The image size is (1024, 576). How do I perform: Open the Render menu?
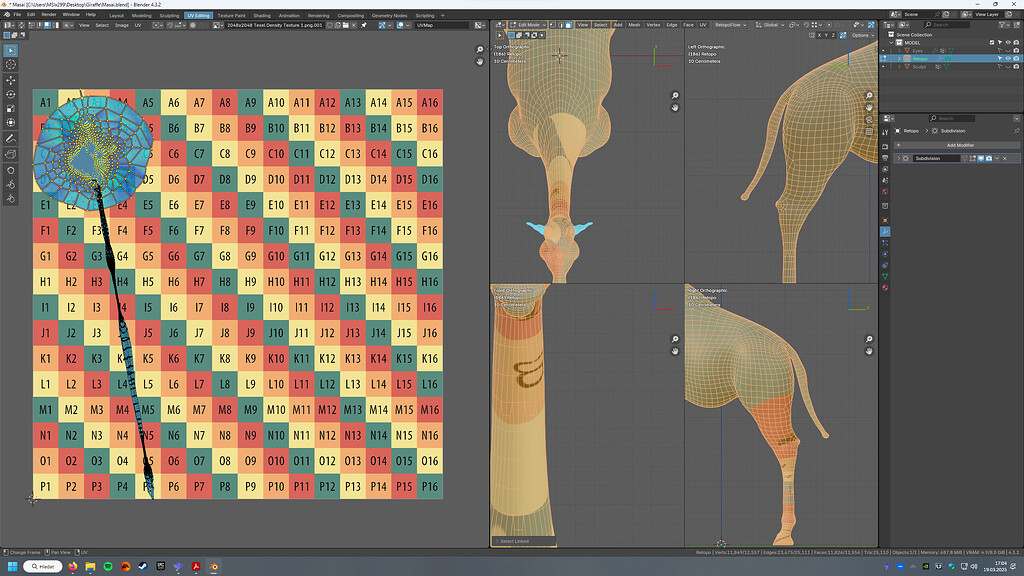[x=49, y=14]
